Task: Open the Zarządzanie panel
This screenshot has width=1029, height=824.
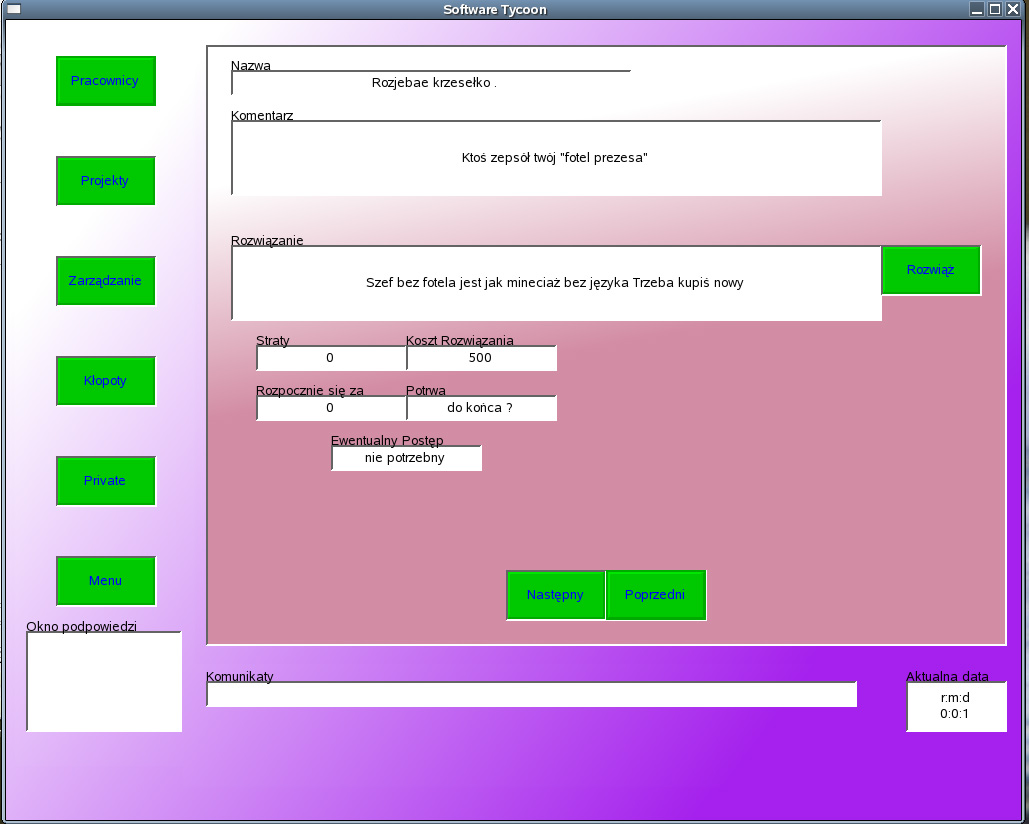Action: (105, 281)
